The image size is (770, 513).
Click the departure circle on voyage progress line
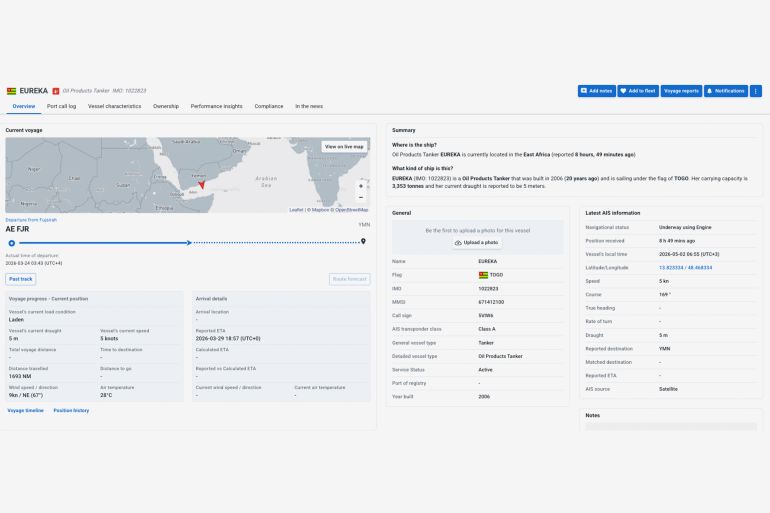12,243
